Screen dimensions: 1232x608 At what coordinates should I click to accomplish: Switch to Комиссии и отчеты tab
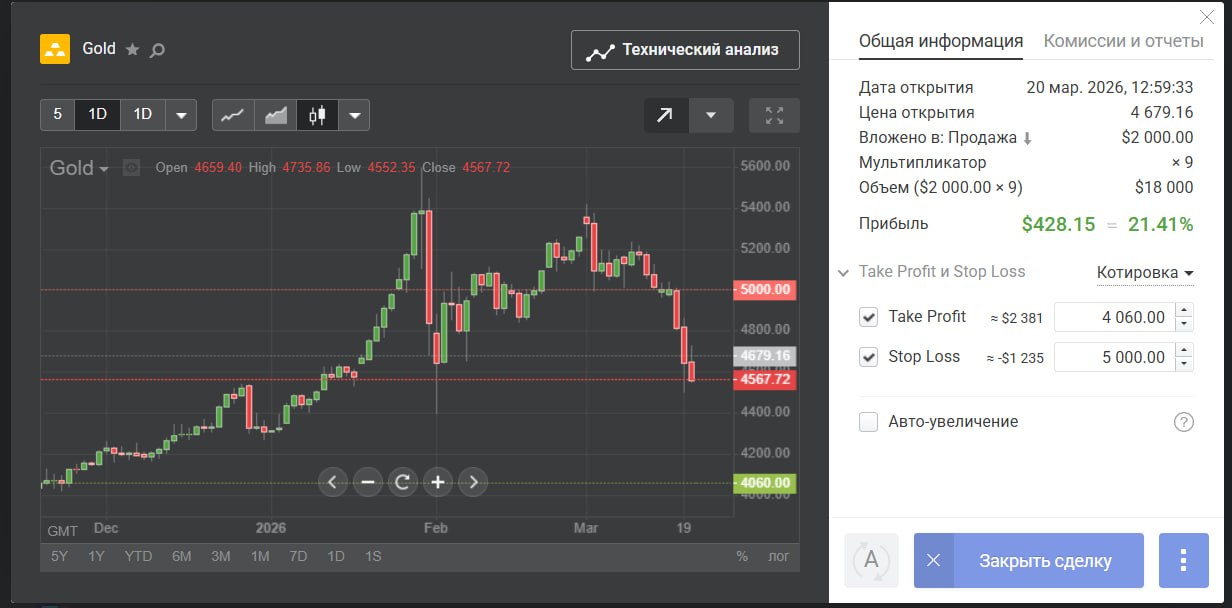(1123, 41)
